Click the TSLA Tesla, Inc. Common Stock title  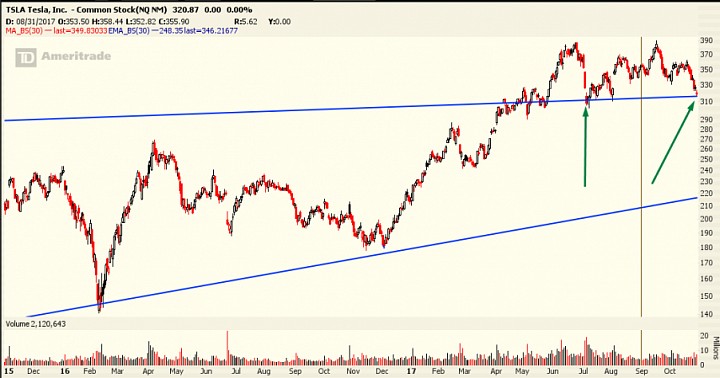[x=87, y=10]
